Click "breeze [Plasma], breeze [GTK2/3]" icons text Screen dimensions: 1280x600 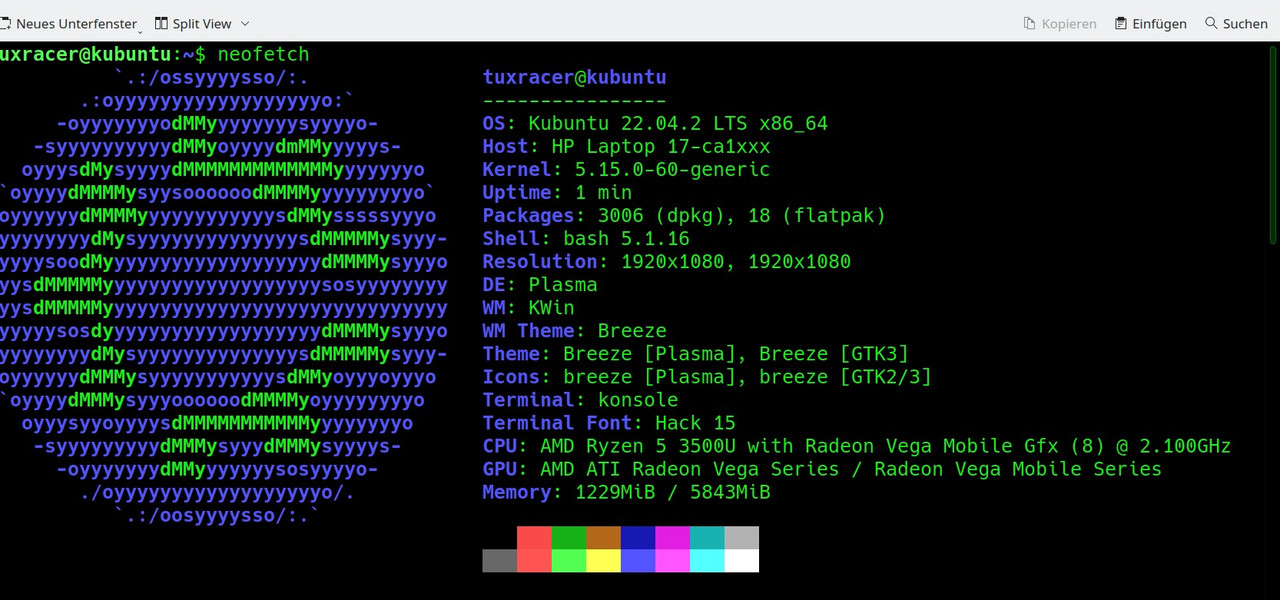click(x=747, y=376)
